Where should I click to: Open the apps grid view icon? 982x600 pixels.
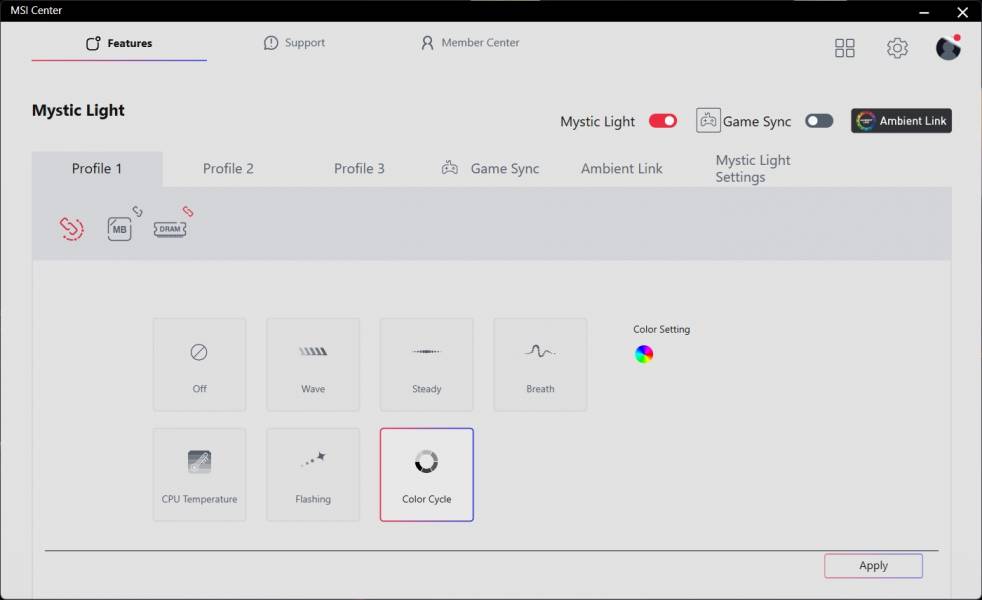pyautogui.click(x=844, y=48)
